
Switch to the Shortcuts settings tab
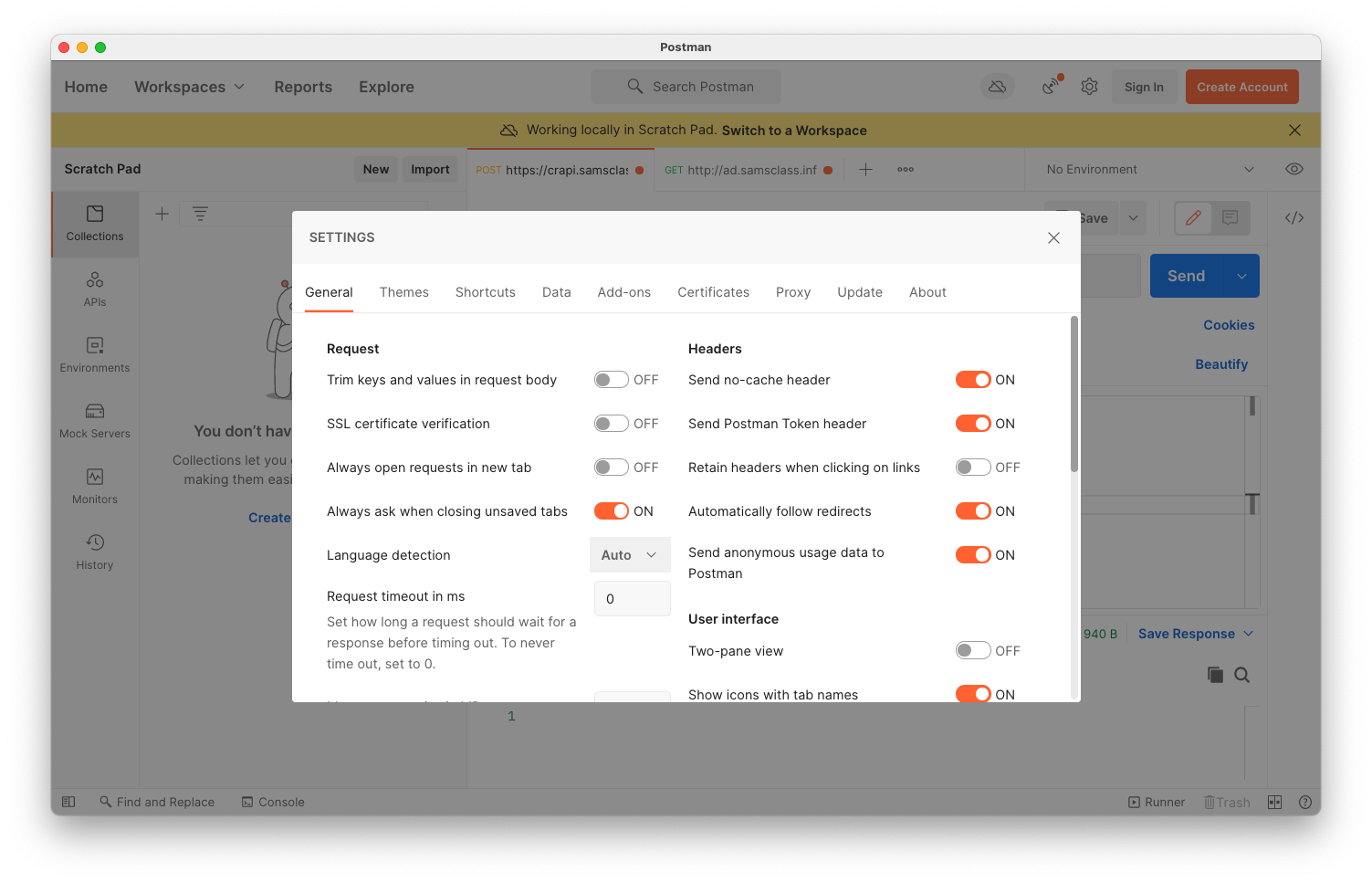[486, 292]
